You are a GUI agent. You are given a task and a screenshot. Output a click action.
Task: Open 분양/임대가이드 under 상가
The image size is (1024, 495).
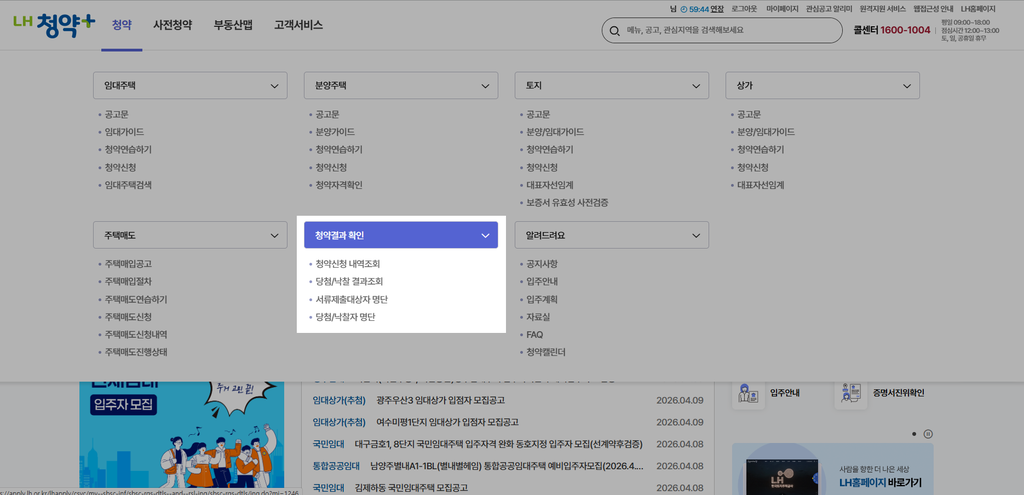point(766,132)
